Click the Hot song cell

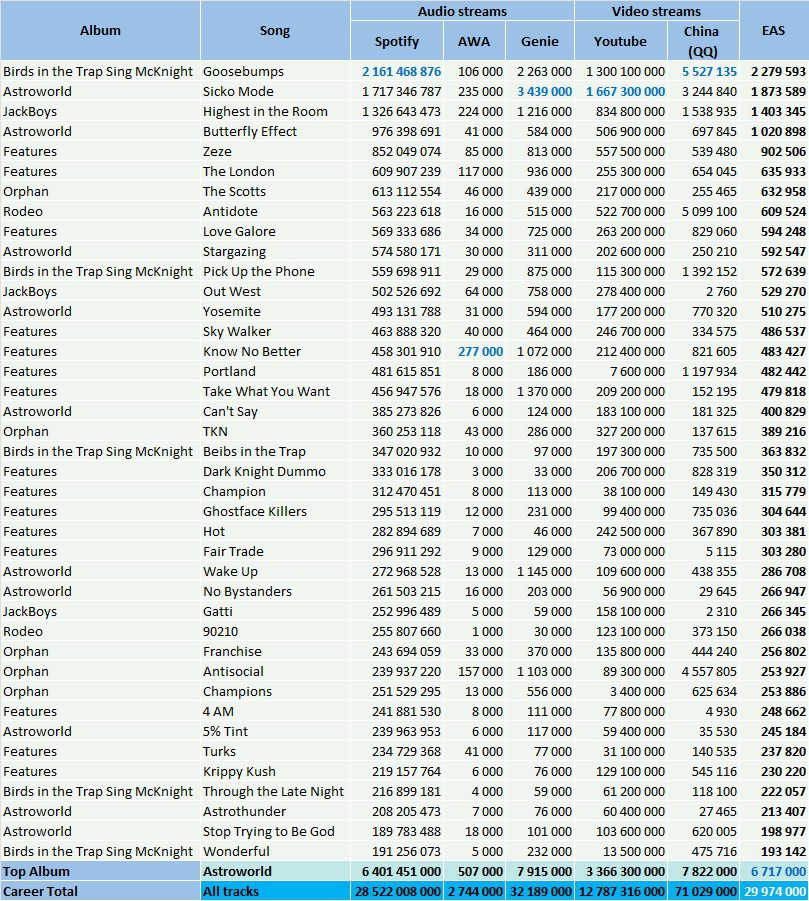275,532
